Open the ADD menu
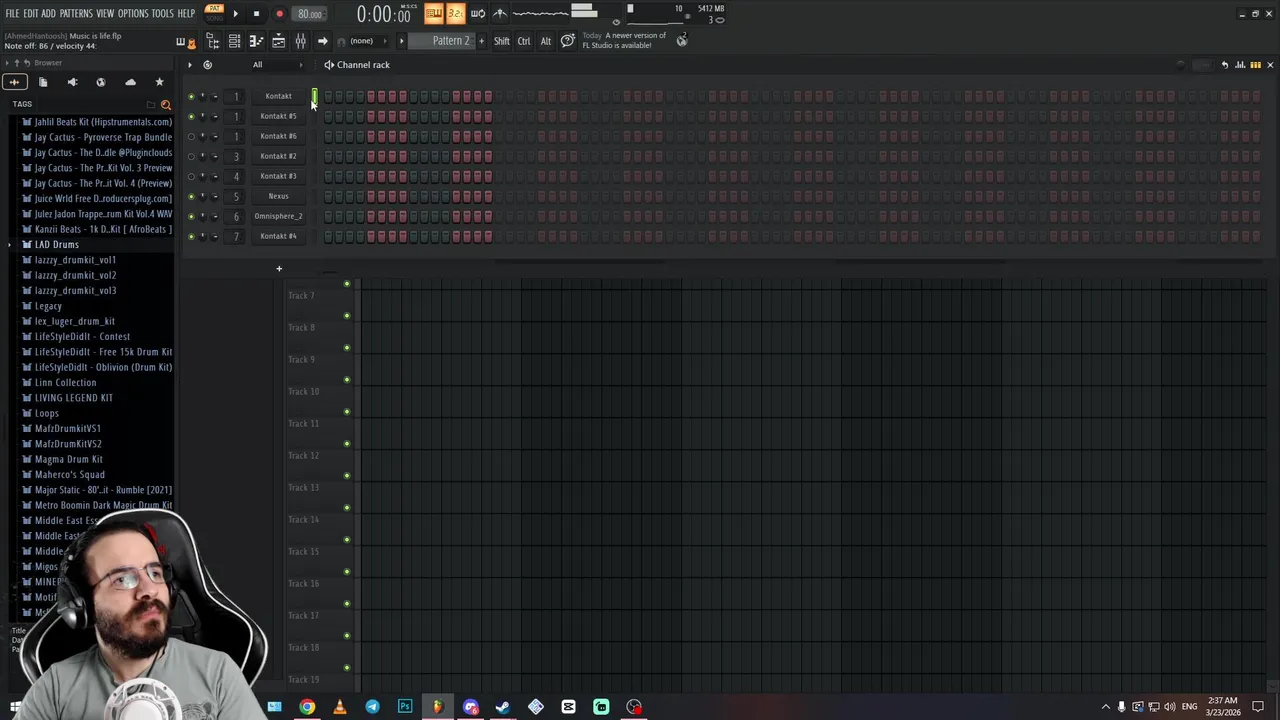The width and height of the screenshot is (1280, 720). tap(48, 14)
